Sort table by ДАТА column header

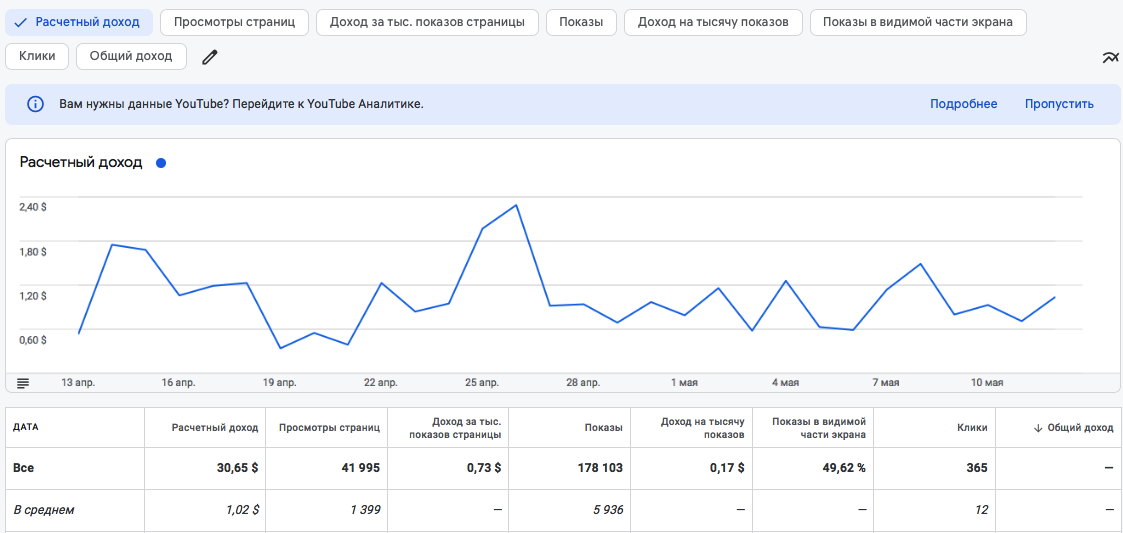coord(25,428)
